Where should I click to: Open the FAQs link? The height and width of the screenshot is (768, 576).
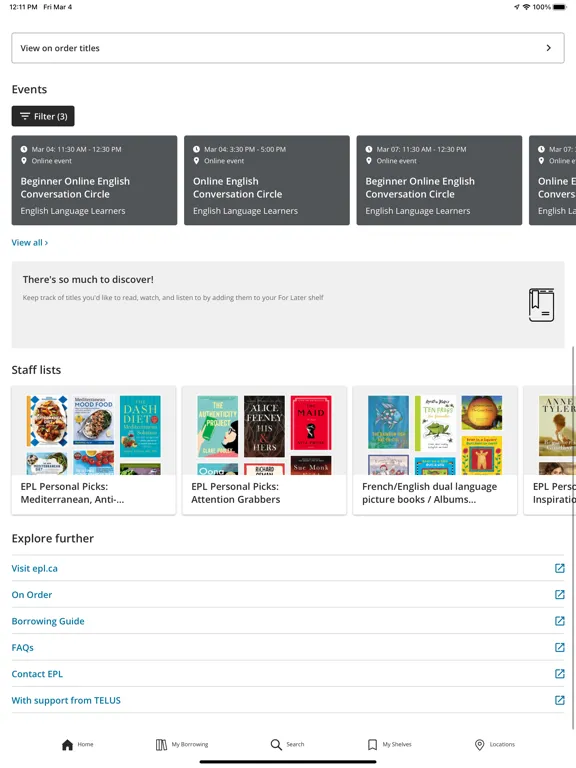click(x=23, y=648)
